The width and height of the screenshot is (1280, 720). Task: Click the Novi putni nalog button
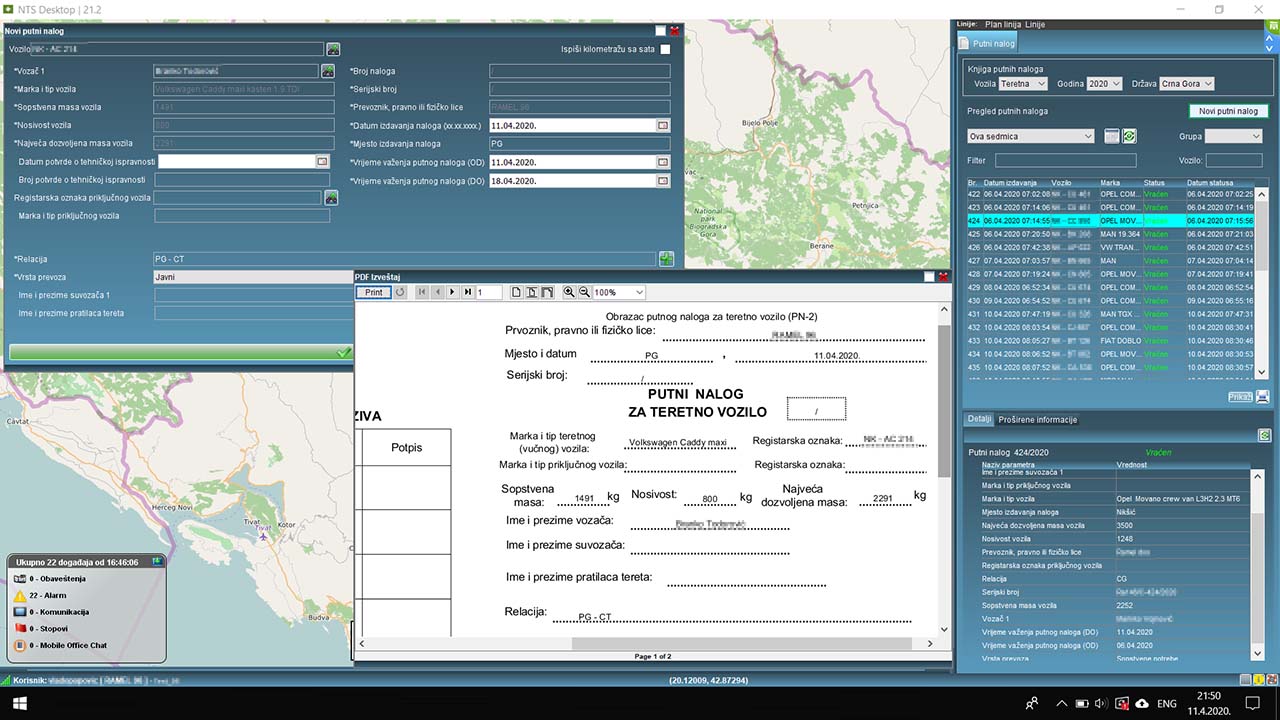click(x=1228, y=111)
